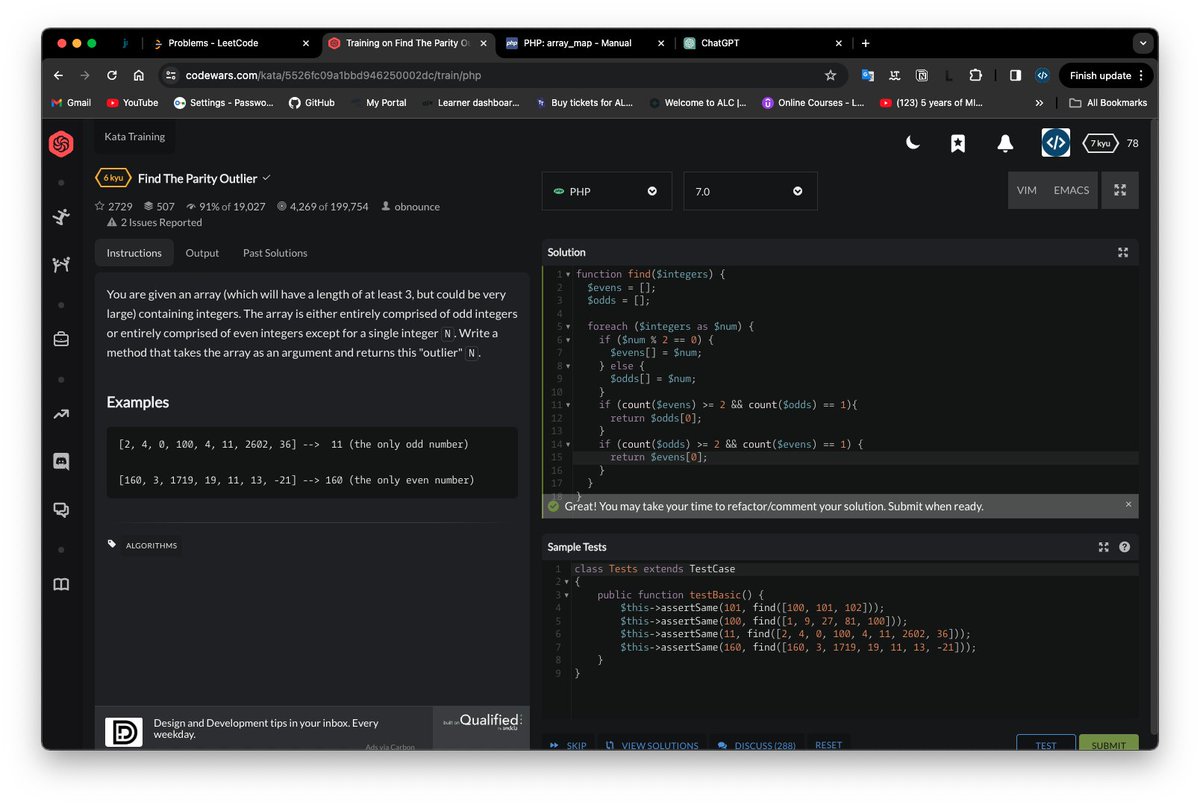Click the codewars.com address bar
The height and width of the screenshot is (805, 1200).
tap(500, 75)
